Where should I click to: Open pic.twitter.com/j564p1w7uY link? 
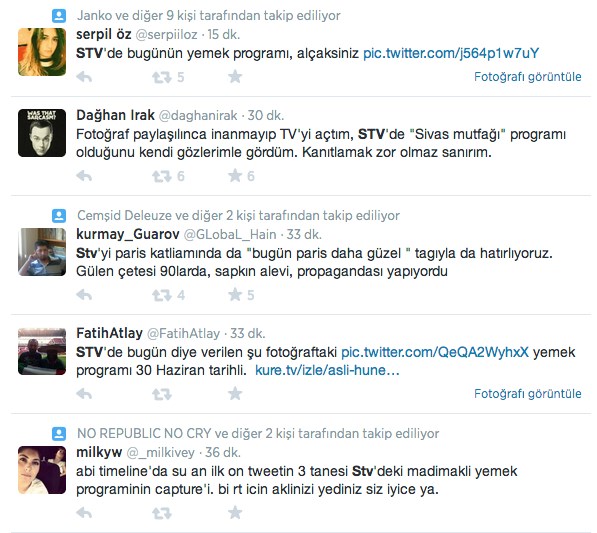click(451, 53)
